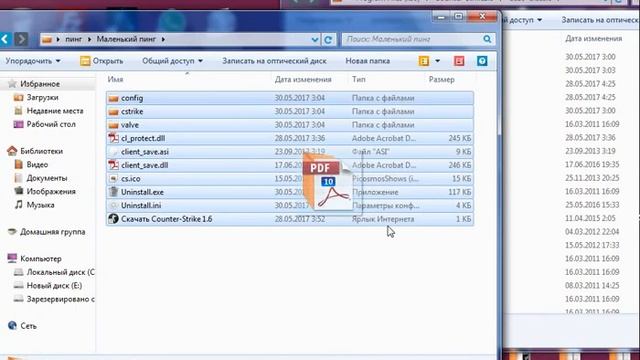Click the search magnifier icon
Screen dimensions: 640x360
[x=487, y=39]
